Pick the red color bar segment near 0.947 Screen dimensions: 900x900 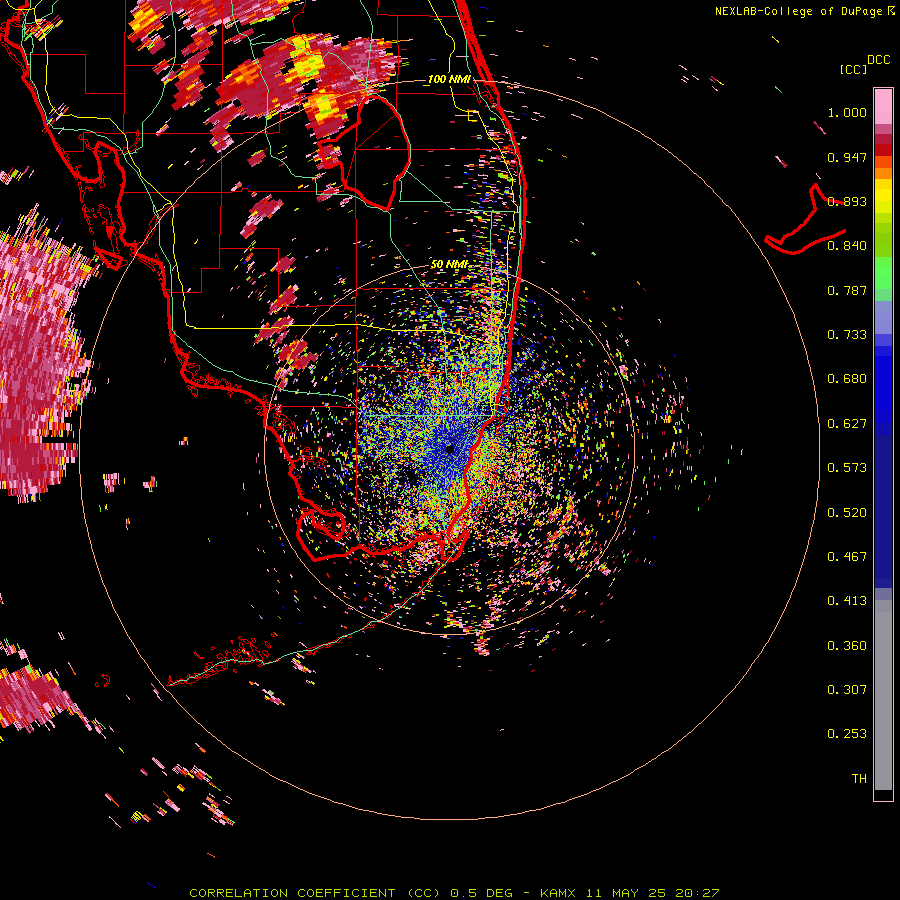coord(883,150)
